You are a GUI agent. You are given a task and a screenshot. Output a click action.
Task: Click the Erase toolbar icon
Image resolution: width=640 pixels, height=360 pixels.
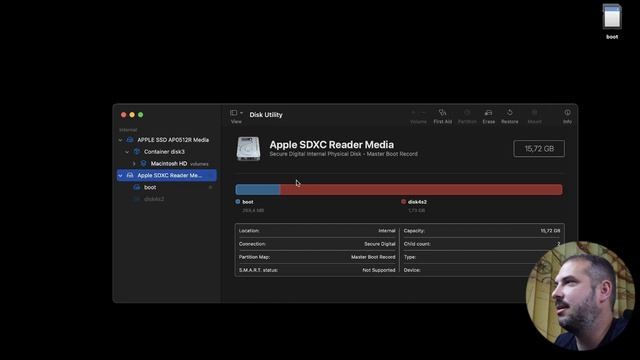[488, 113]
